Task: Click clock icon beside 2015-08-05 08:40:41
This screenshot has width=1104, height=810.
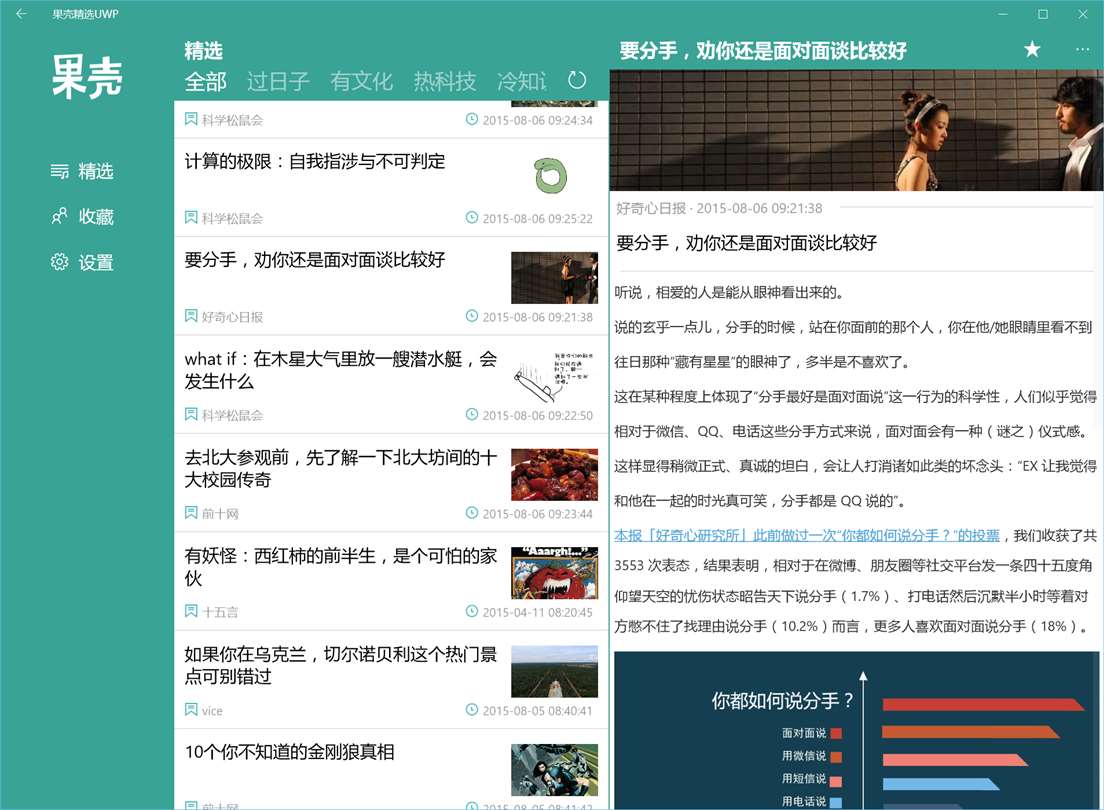Action: tap(472, 710)
